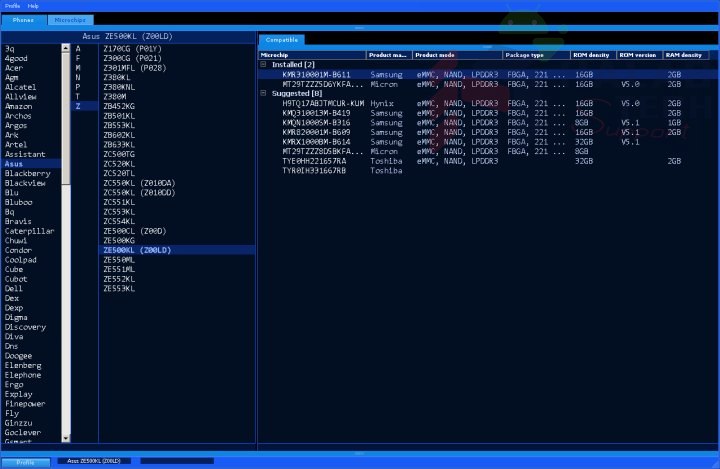Screen dimensions: 720x469
Task: Switch to the Phones tab
Action: coord(23,20)
